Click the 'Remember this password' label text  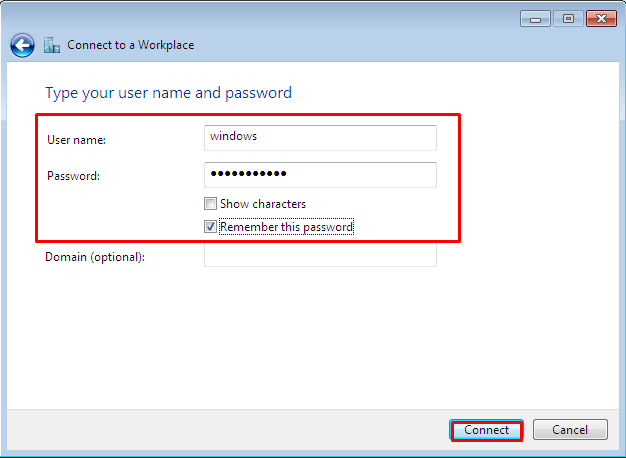point(286,227)
